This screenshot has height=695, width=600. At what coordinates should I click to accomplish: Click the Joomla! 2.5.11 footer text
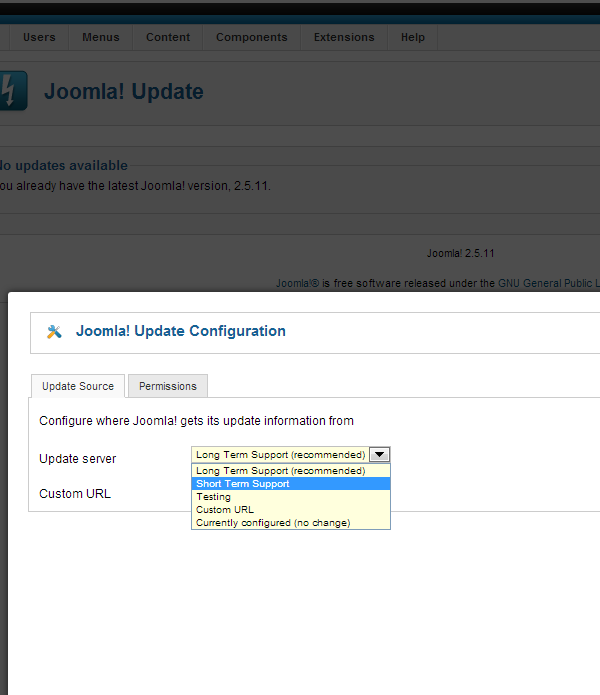pyautogui.click(x=460, y=253)
